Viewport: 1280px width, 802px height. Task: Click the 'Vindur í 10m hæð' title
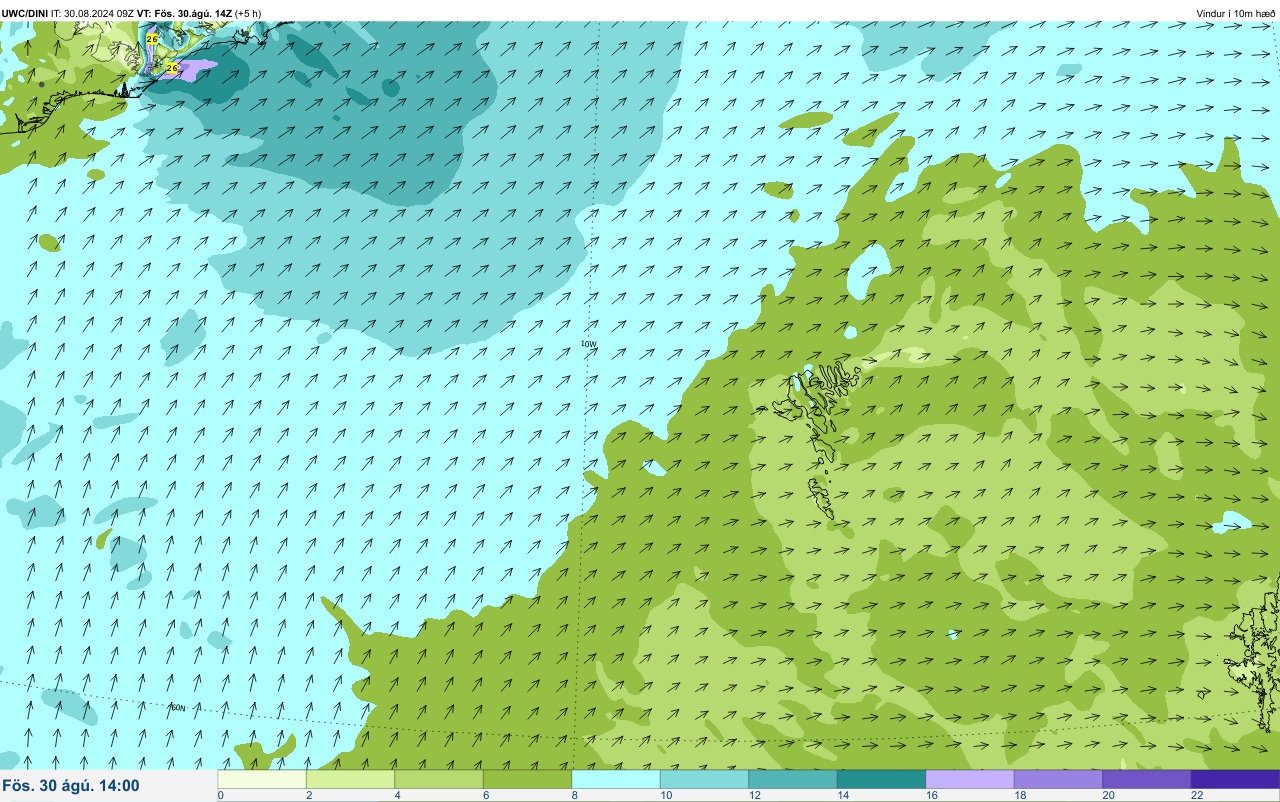(x=1235, y=13)
